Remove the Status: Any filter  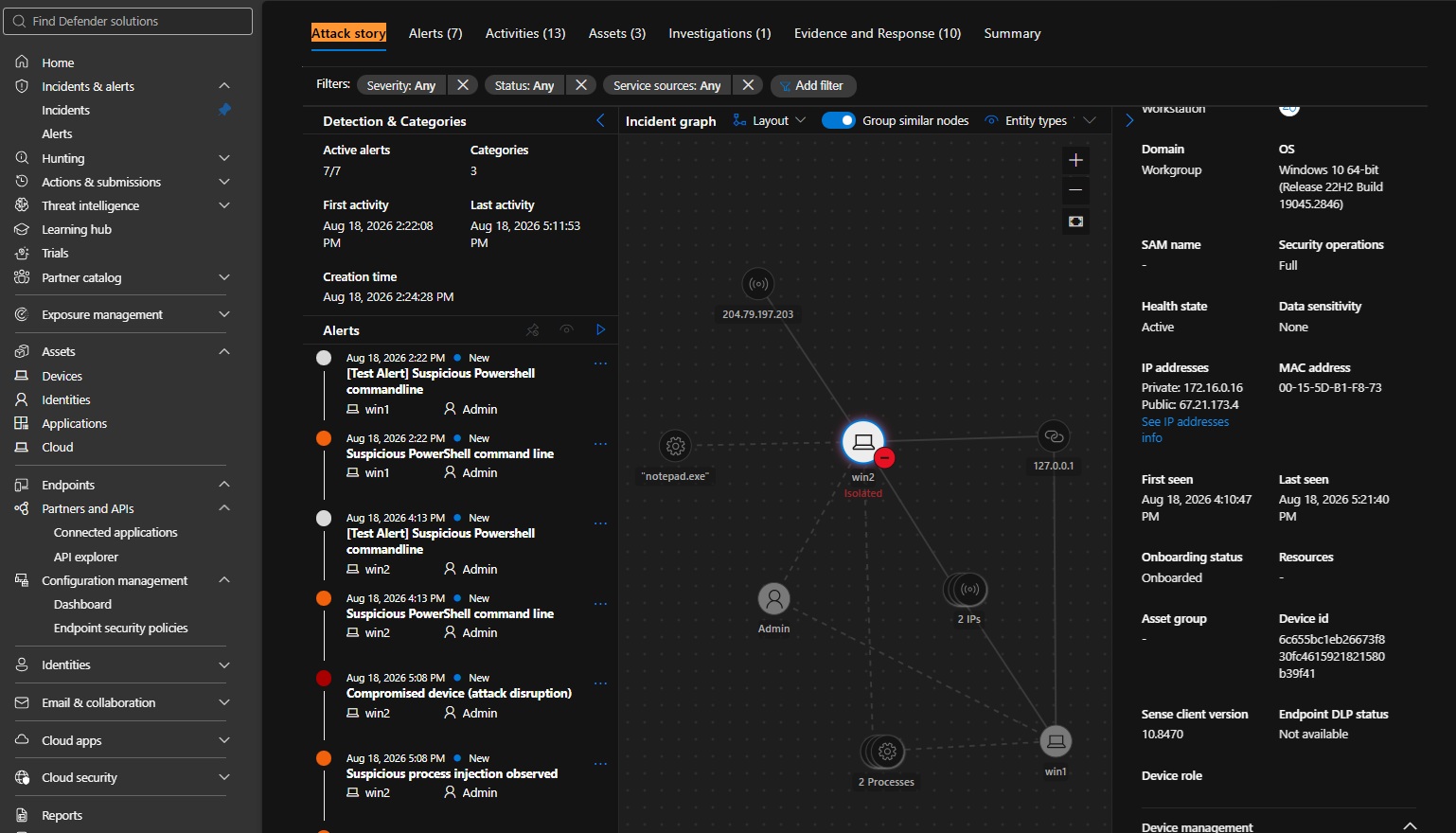(x=581, y=85)
